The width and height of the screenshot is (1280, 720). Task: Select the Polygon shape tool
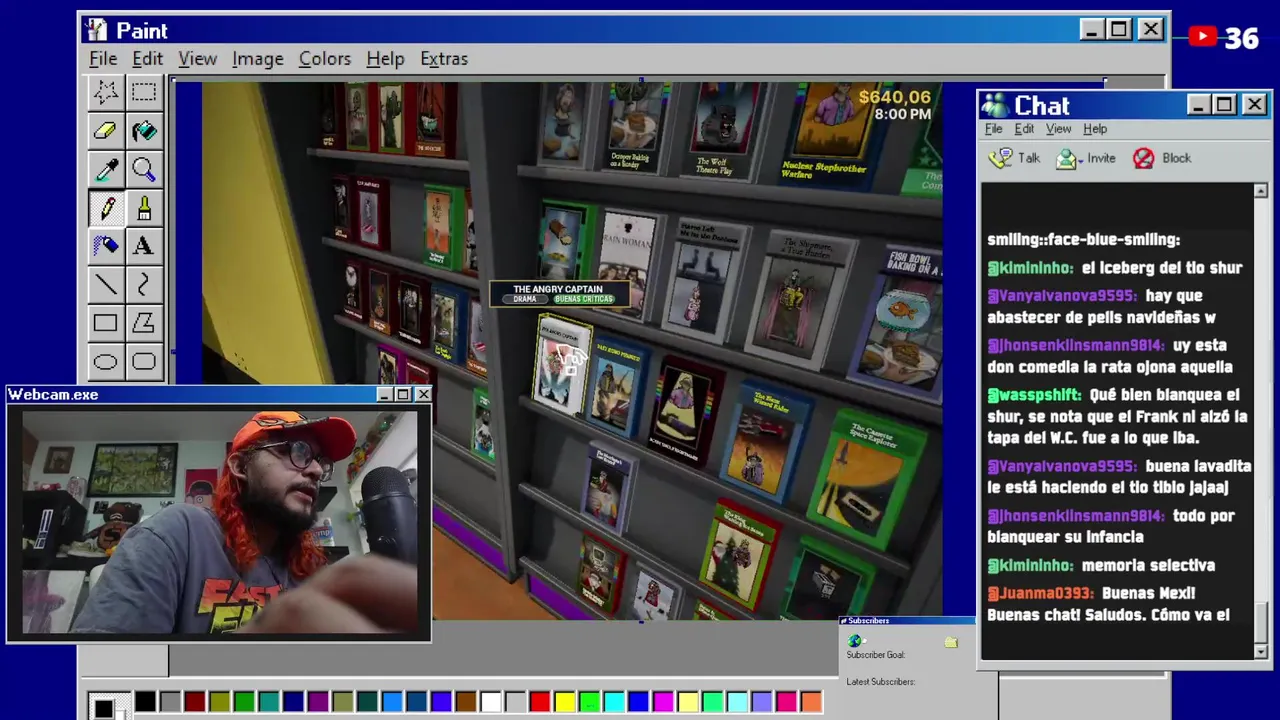[x=144, y=323]
